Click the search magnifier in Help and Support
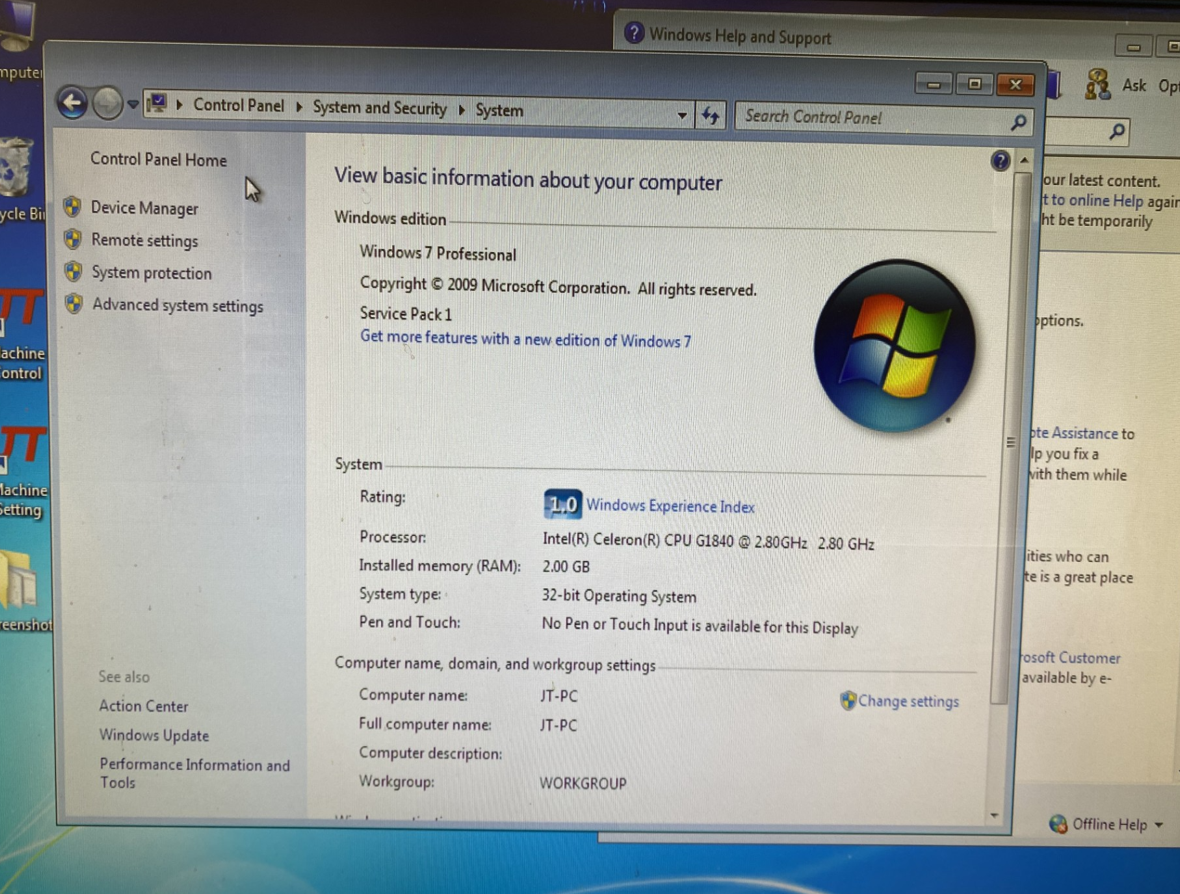This screenshot has height=894, width=1180. pos(1118,132)
